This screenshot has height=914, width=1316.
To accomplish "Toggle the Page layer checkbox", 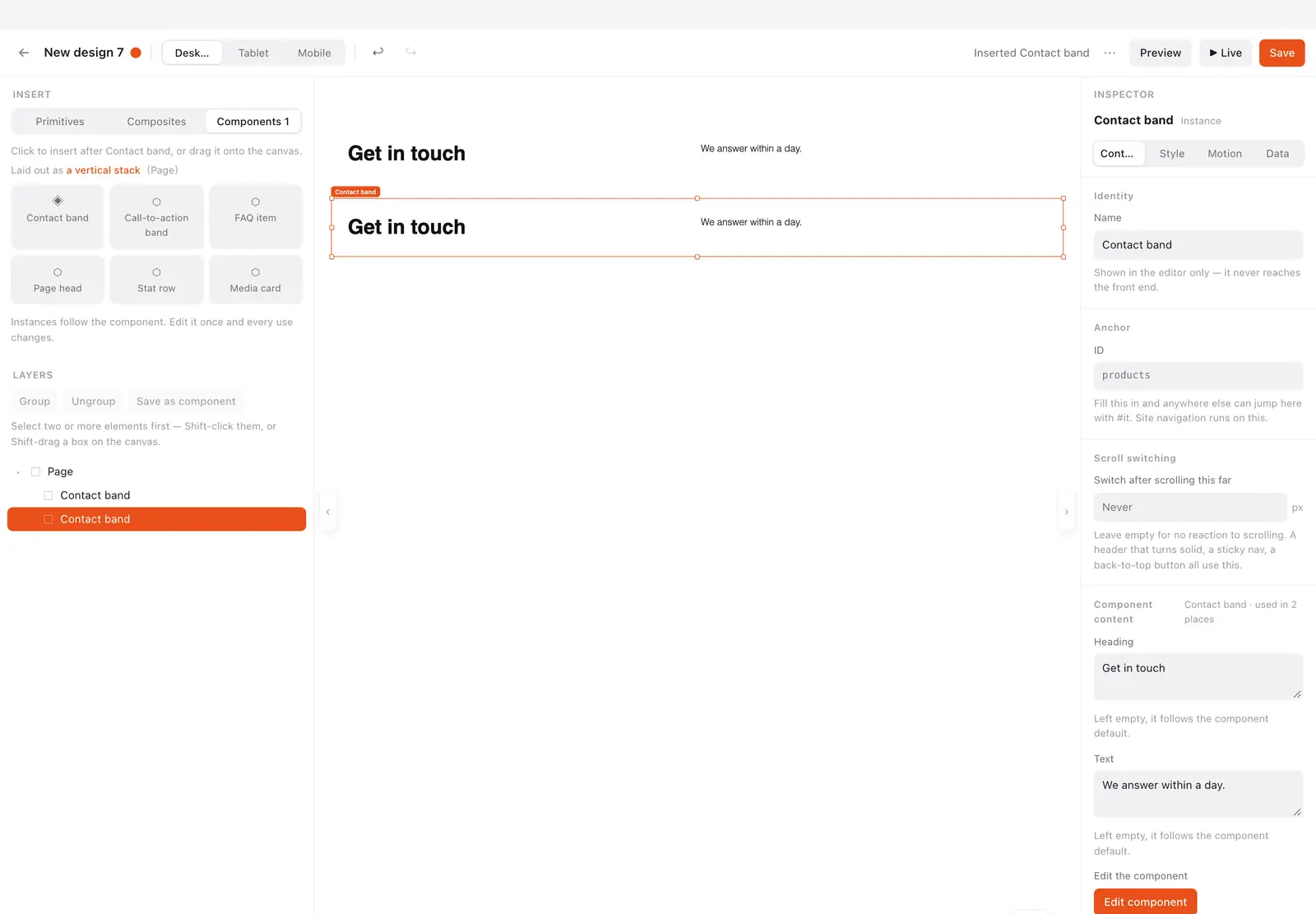I will point(35,472).
